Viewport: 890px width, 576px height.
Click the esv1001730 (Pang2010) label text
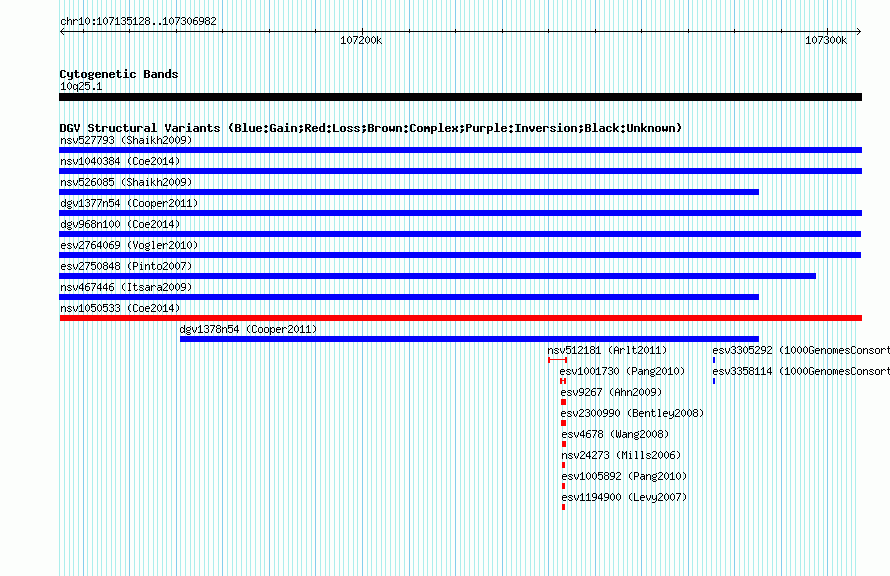coord(622,371)
